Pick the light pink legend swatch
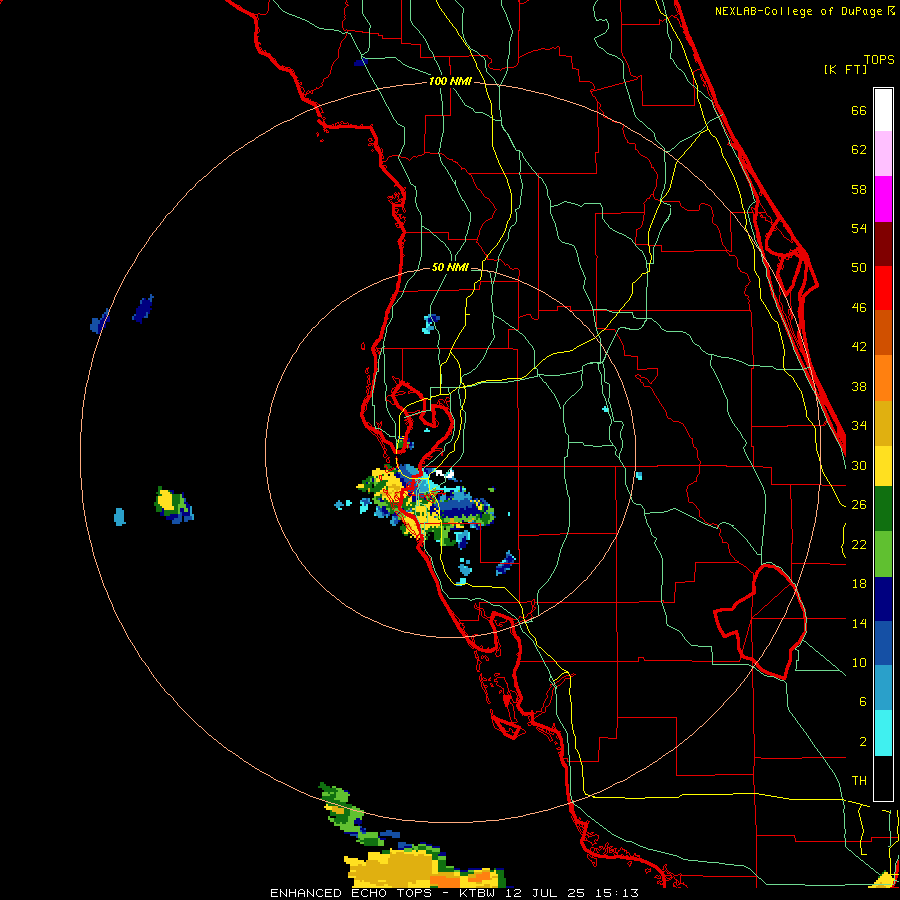Screen dimensions: 900x900 pyautogui.click(x=883, y=154)
